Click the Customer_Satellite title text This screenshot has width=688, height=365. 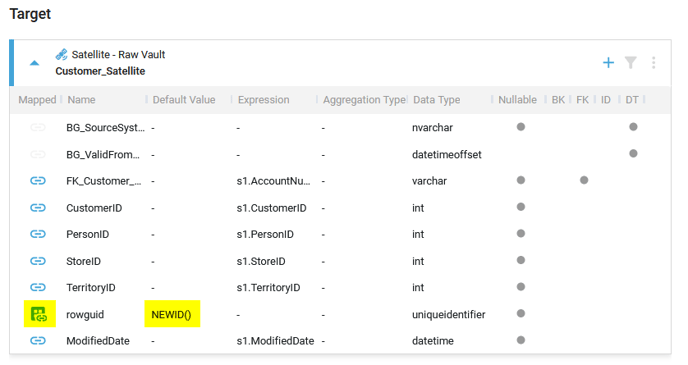pyautogui.click(x=100, y=71)
